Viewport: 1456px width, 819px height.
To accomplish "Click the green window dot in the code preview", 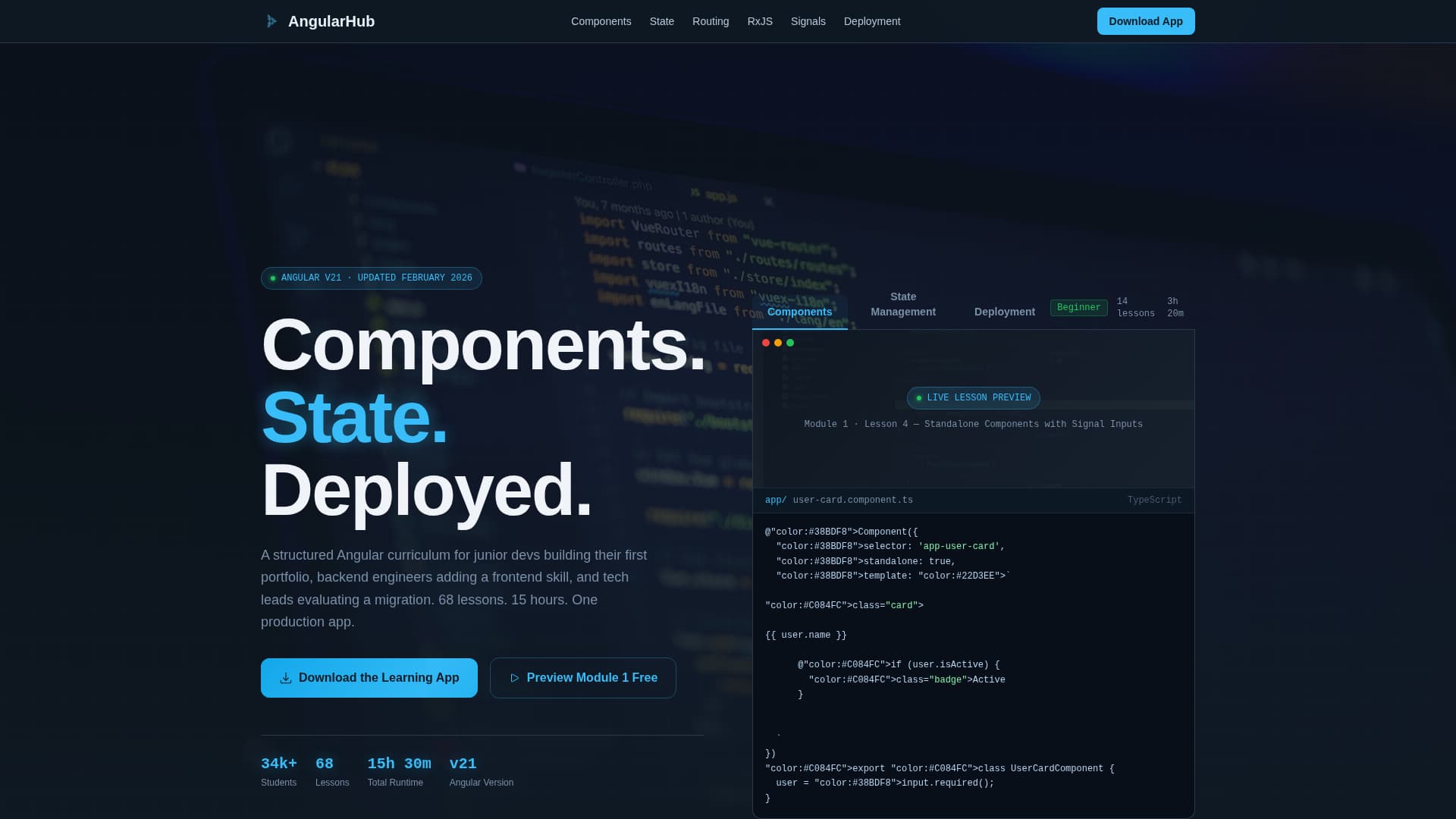I will pos(790,342).
